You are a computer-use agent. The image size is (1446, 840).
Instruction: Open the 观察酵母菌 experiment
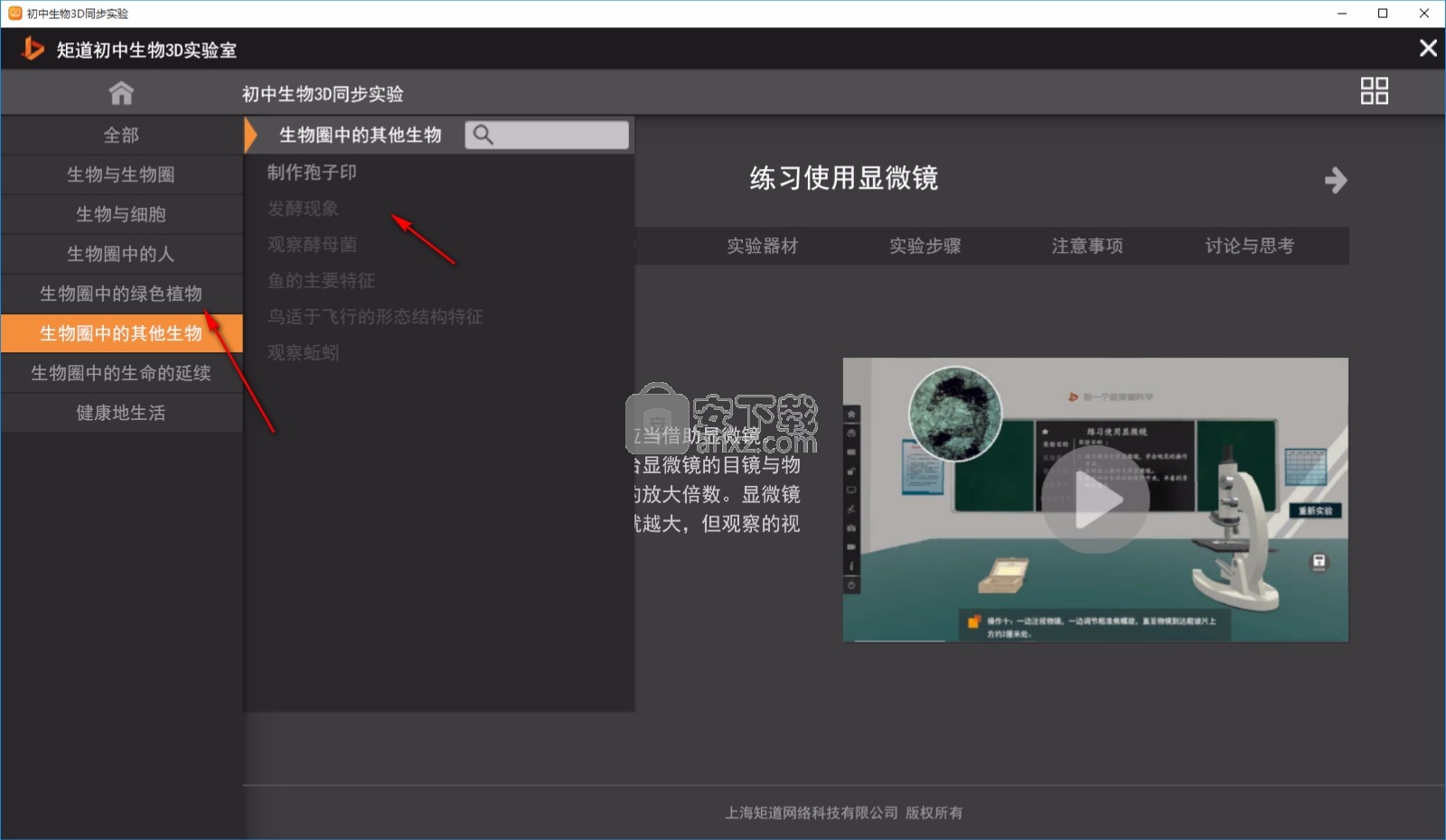pos(312,244)
